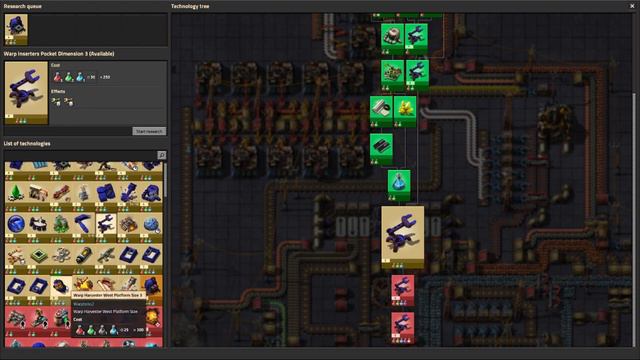Open the stone furnace green tree node
Image resolution: width=640 pixels, height=360 pixels.
click(x=392, y=39)
